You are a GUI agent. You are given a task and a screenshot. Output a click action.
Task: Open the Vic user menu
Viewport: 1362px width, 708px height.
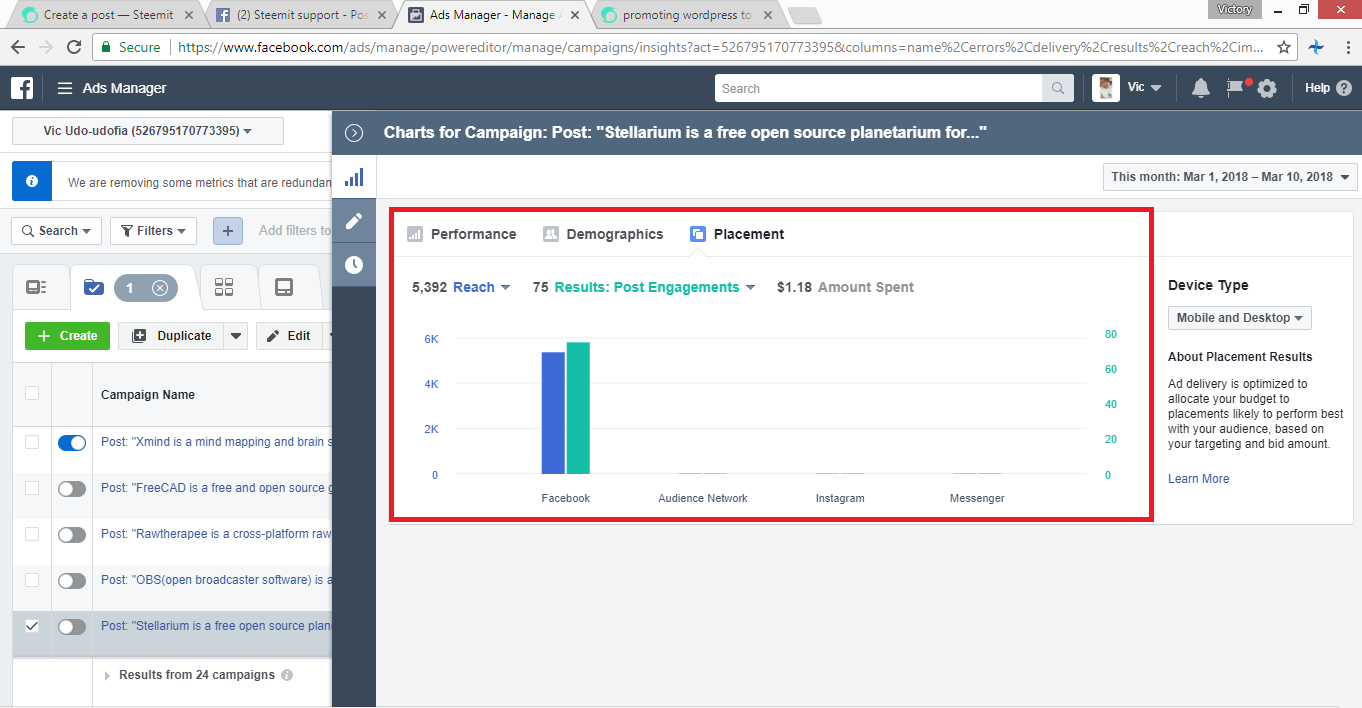1144,88
